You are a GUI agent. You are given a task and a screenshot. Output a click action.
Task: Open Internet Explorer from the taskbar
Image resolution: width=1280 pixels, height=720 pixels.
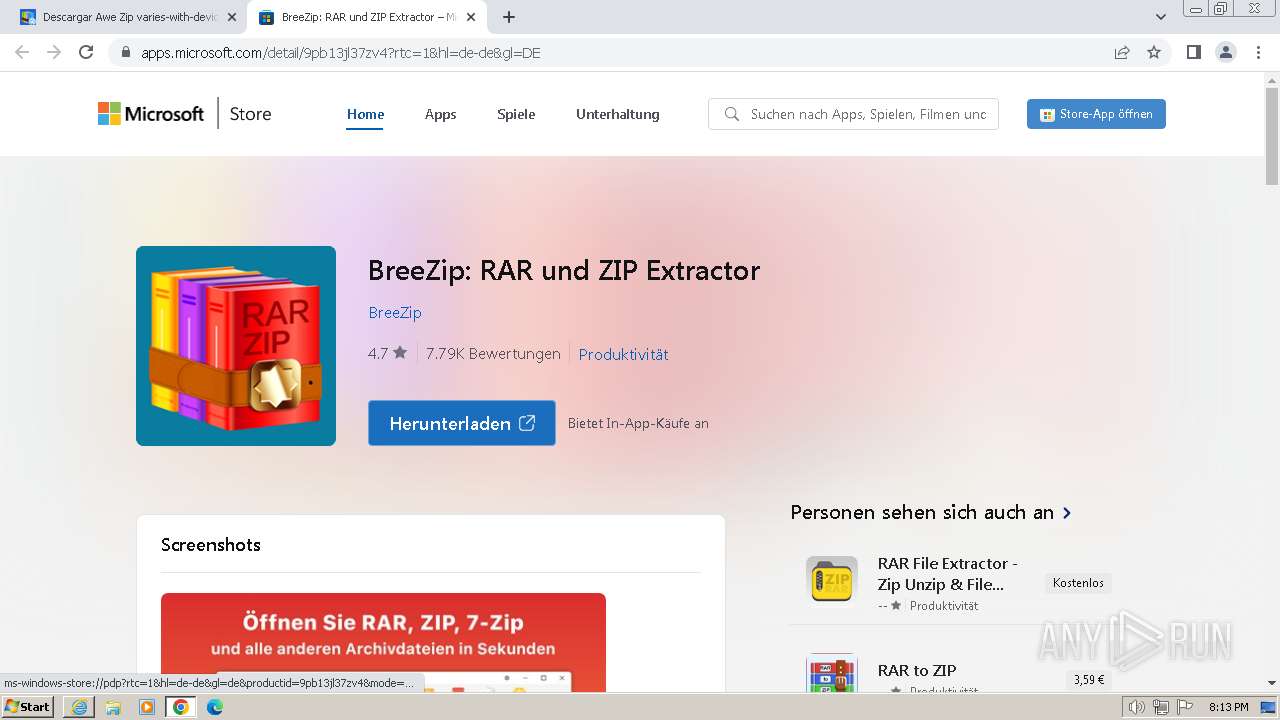(79, 707)
